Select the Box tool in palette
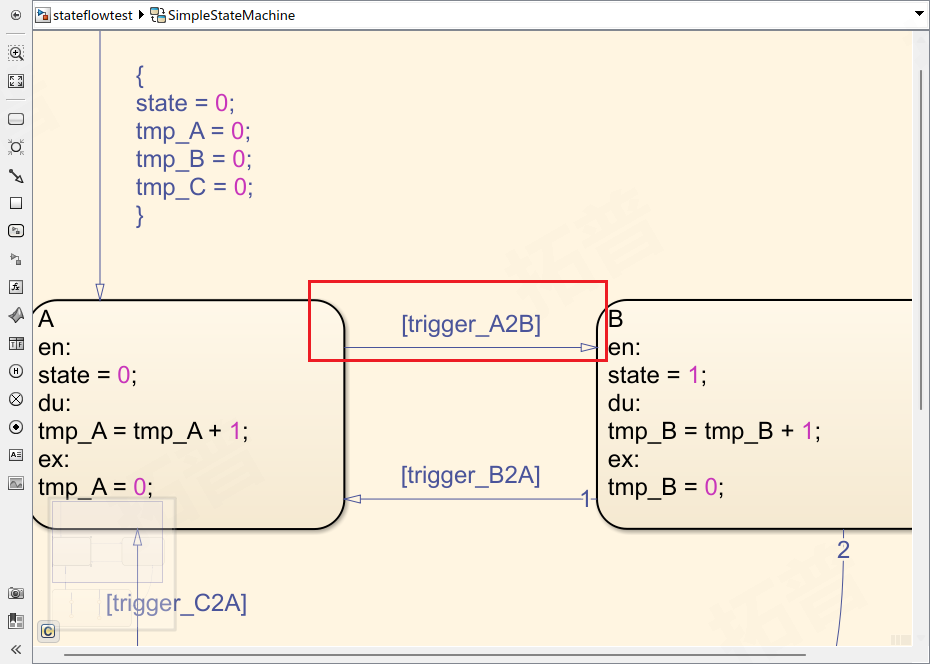This screenshot has width=930, height=664. click(15, 203)
